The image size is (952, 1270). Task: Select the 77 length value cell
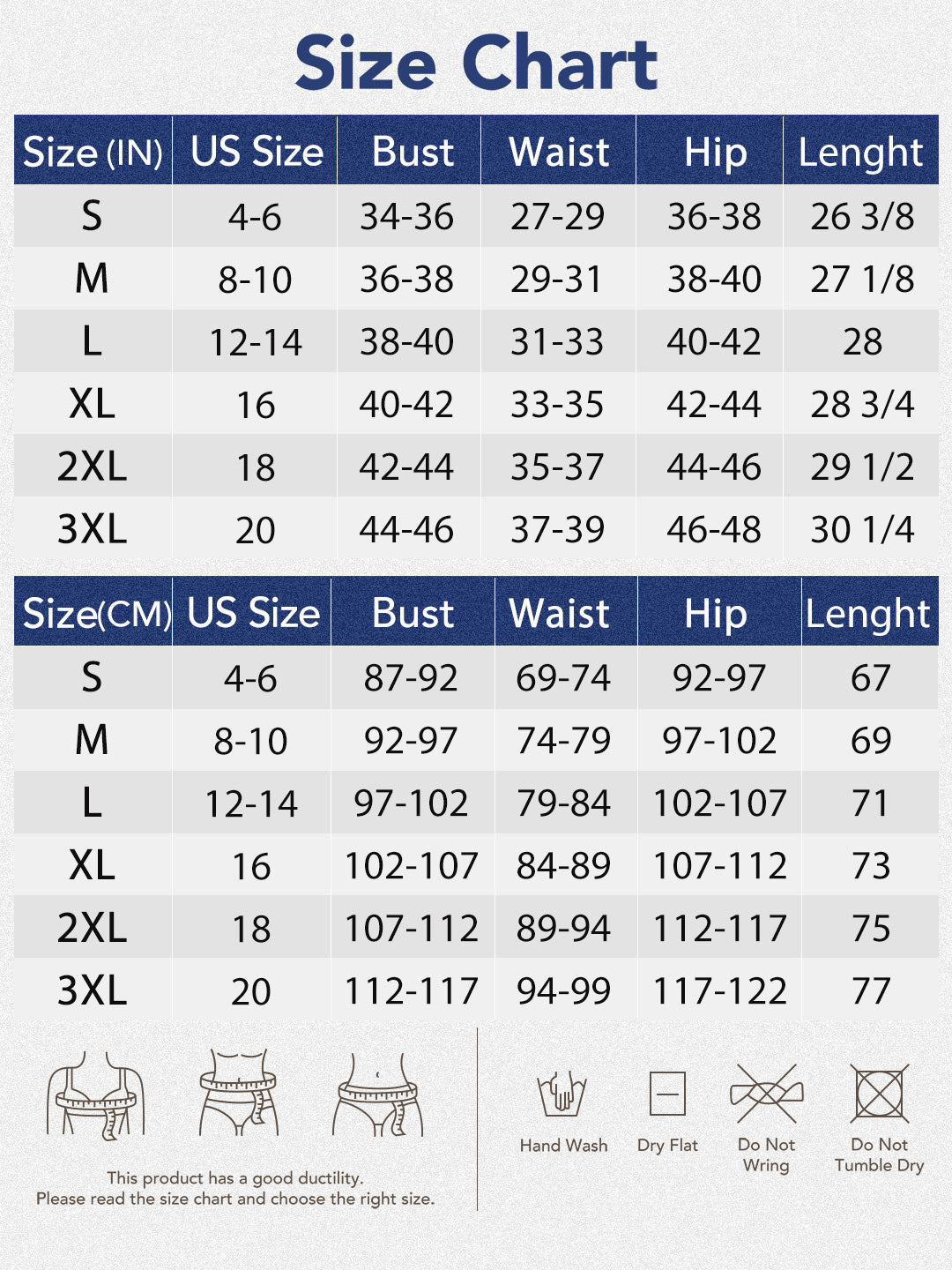click(871, 991)
